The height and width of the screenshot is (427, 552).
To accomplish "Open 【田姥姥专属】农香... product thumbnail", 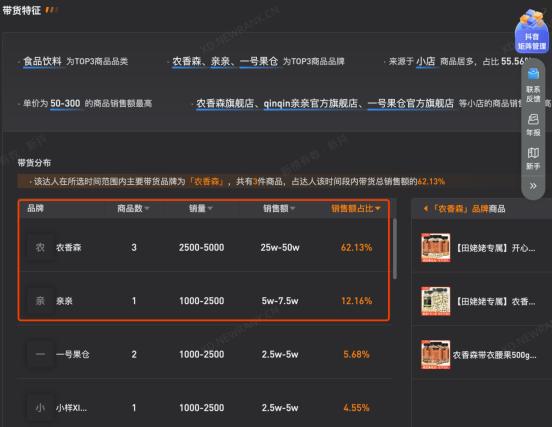I will click(436, 301).
